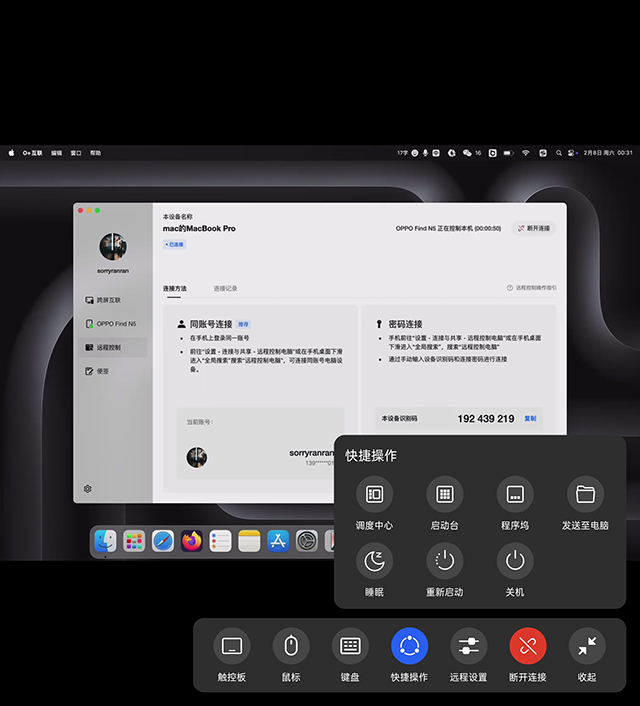The height and width of the screenshot is (706, 640).
Task: Tap the red 断开连接 toolbar button
Action: [x=528, y=646]
